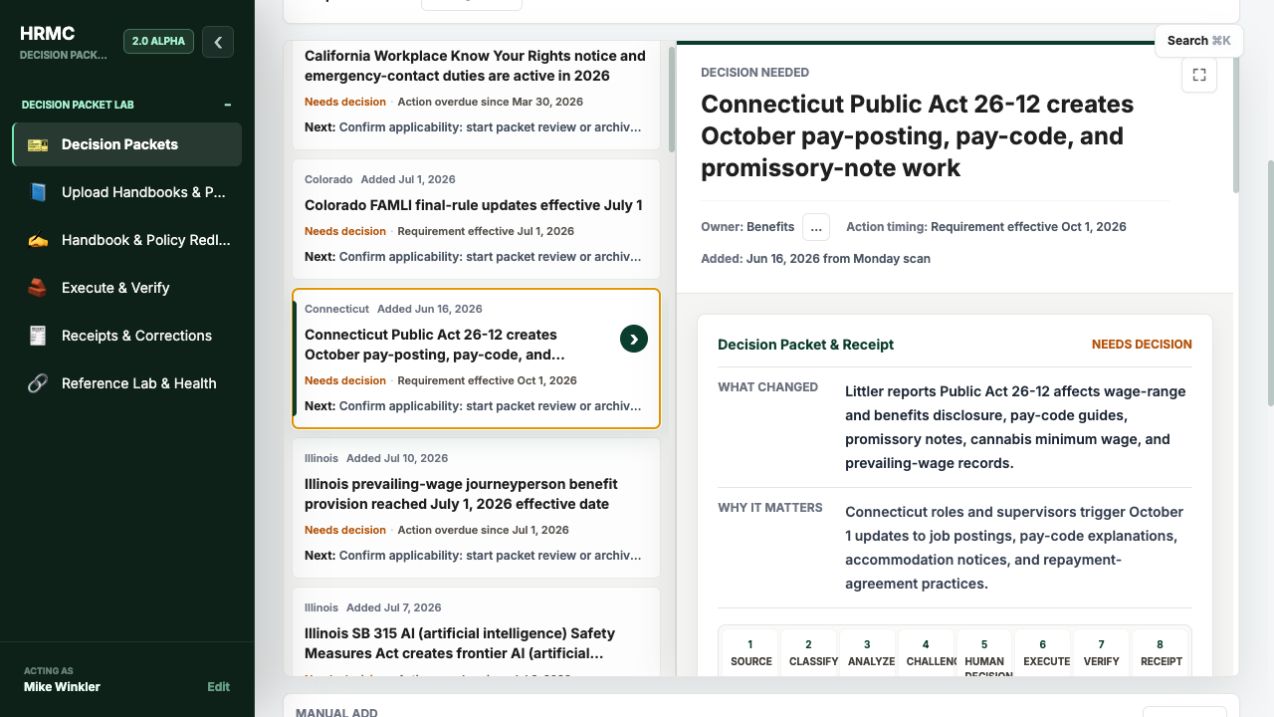Go to step 8 Receipt
Viewport: 1274px width, 717px height.
click(1160, 653)
